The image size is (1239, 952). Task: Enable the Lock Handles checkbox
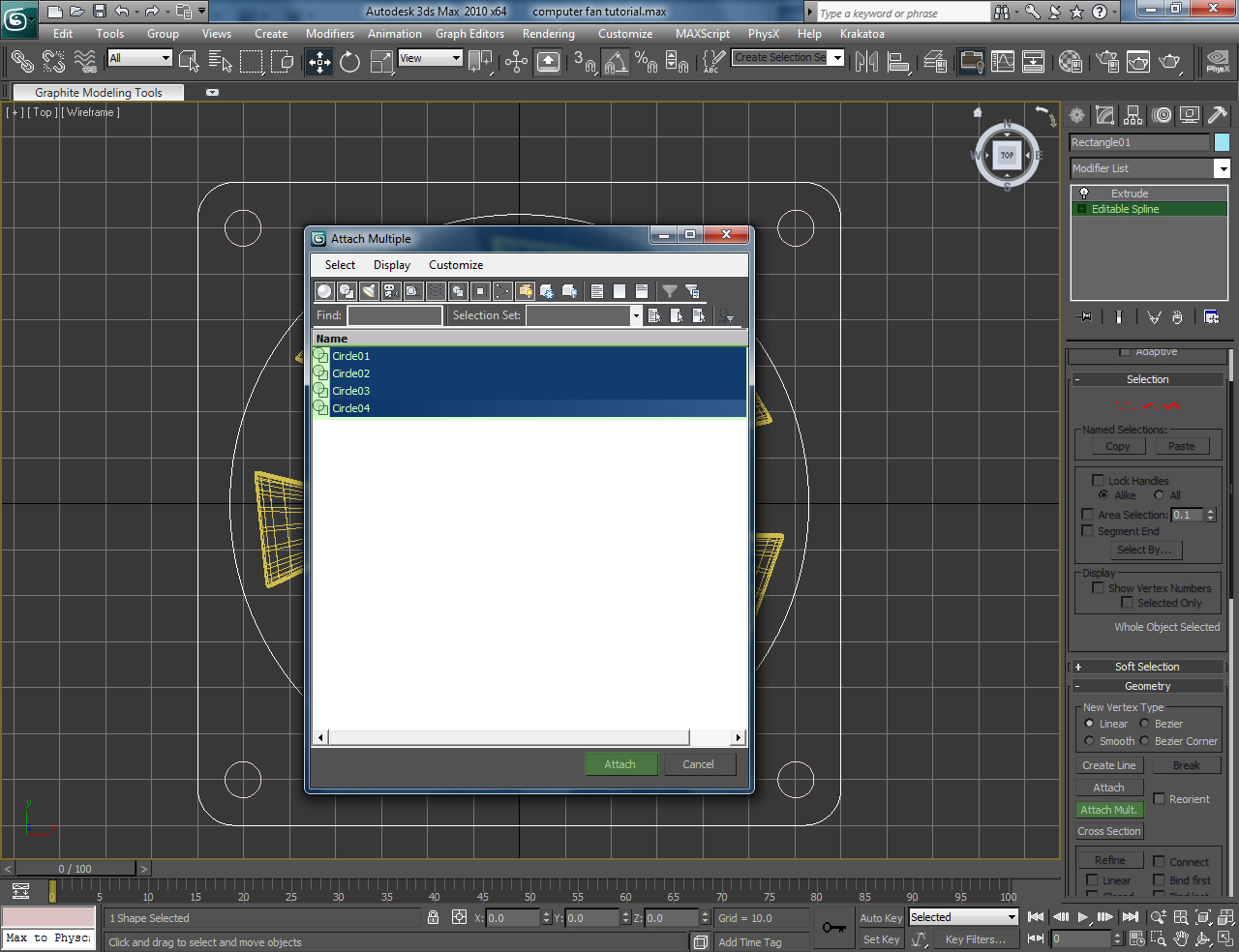click(x=1098, y=480)
